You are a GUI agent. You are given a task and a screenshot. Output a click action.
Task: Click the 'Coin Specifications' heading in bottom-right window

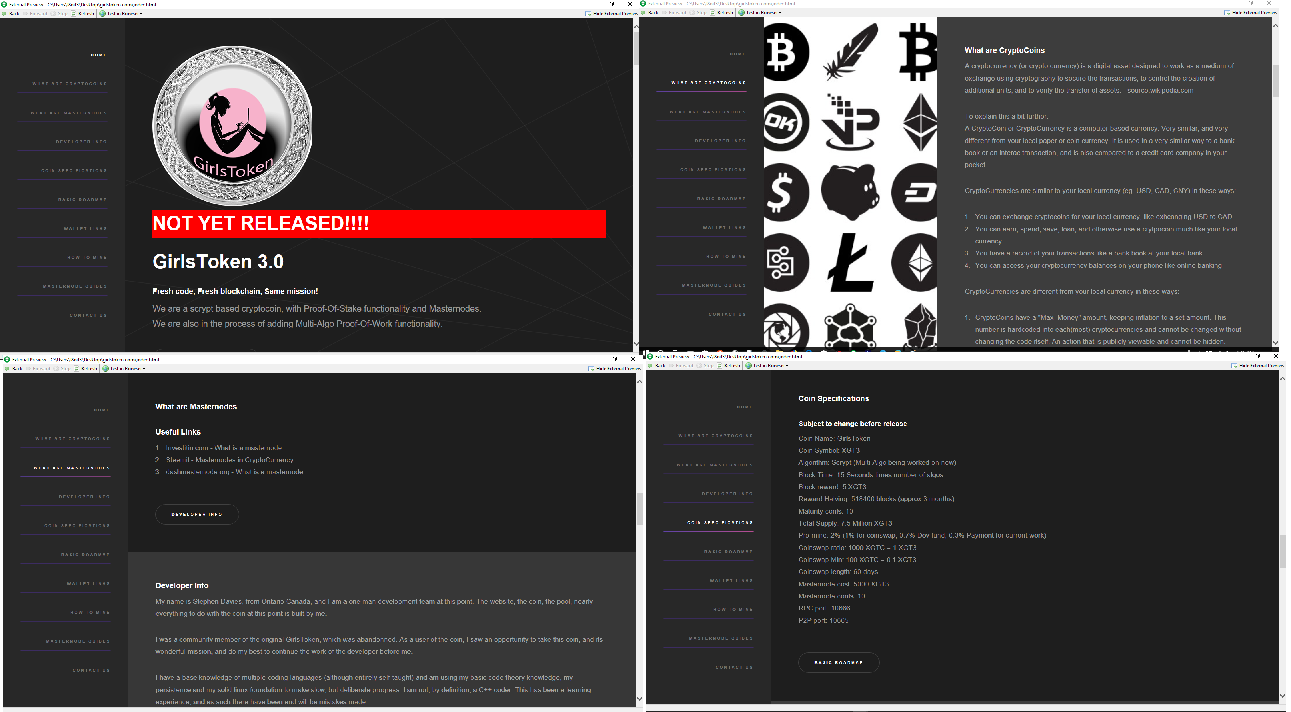834,398
